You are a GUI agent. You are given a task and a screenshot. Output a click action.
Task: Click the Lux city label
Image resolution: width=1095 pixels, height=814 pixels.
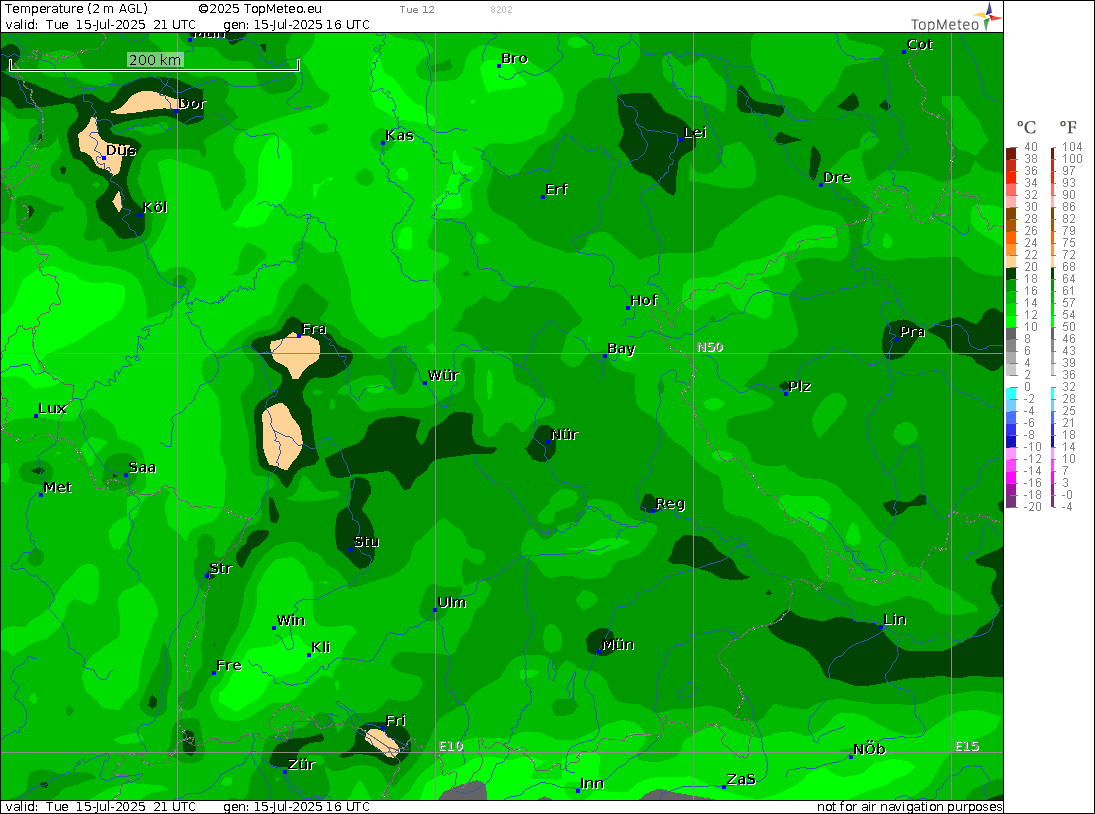(52, 408)
